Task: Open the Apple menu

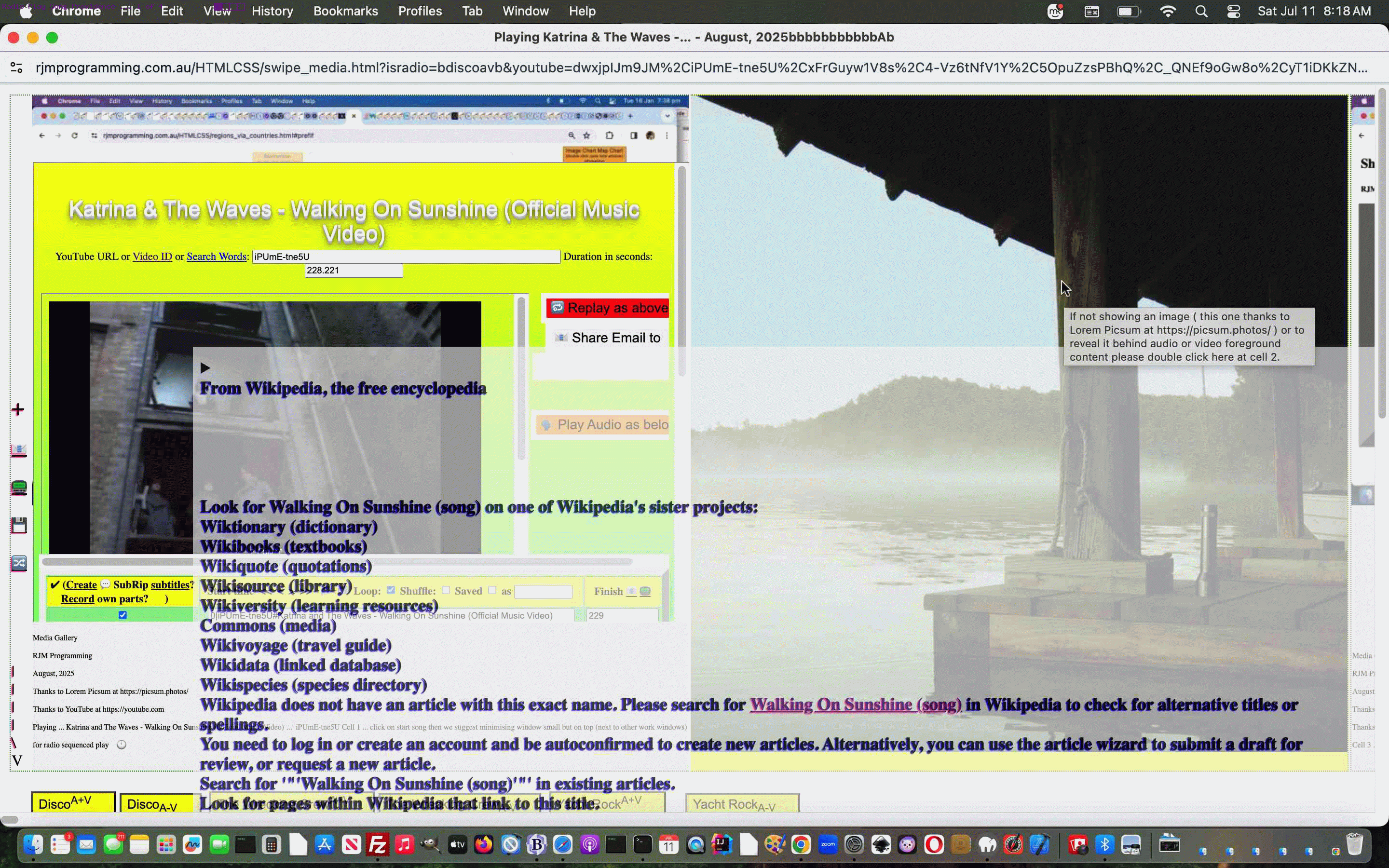Action: pos(27,12)
